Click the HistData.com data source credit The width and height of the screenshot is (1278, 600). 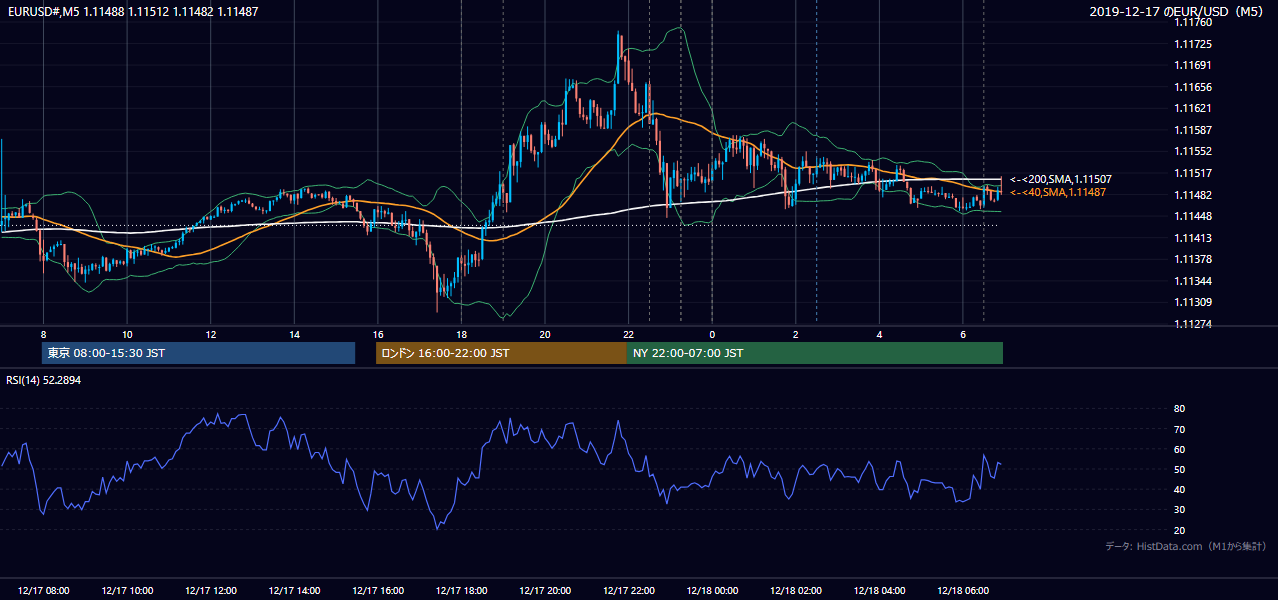coord(1186,546)
